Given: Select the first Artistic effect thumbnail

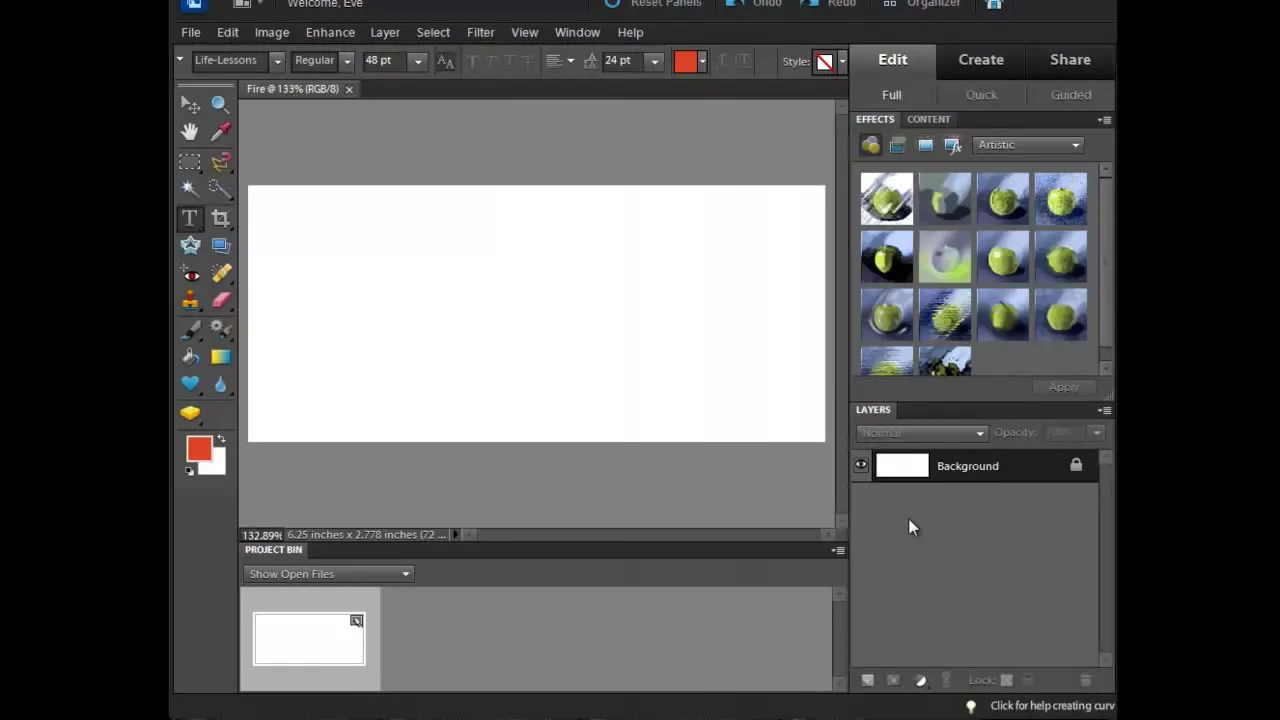Looking at the screenshot, I should [x=887, y=198].
